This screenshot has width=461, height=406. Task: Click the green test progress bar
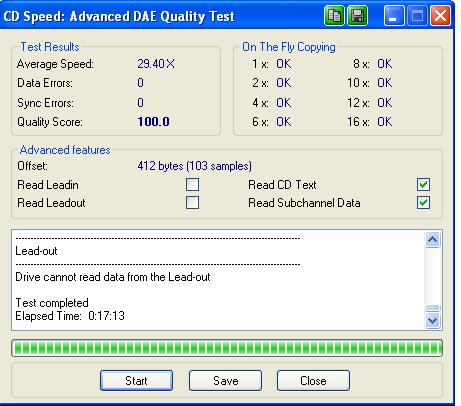[x=227, y=348]
